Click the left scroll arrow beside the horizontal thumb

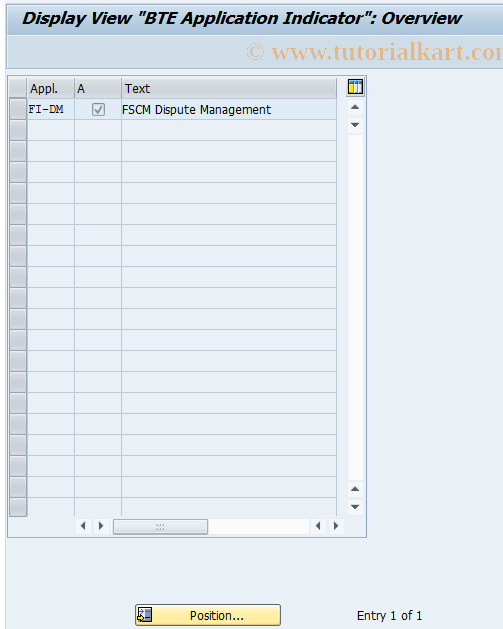tap(83, 526)
